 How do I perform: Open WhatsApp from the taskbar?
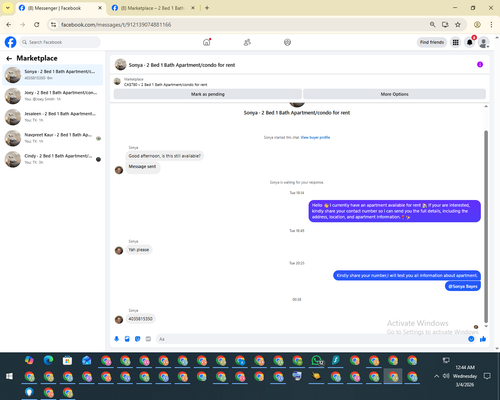316,360
